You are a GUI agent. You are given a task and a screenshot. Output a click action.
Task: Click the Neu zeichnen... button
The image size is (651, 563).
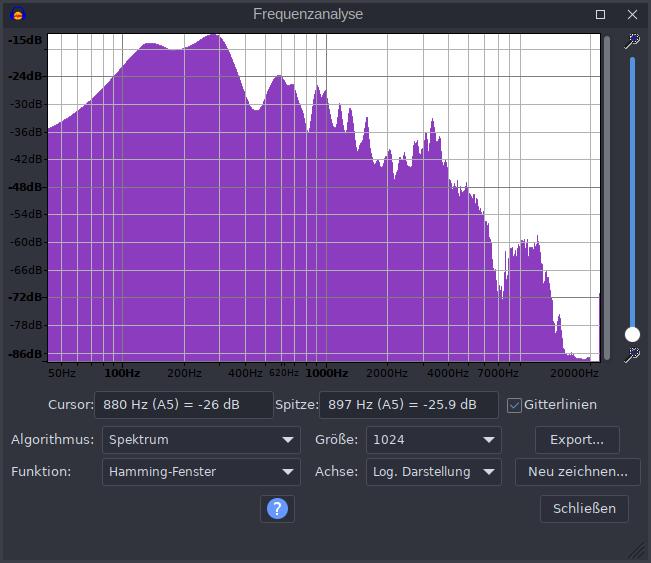pos(578,472)
